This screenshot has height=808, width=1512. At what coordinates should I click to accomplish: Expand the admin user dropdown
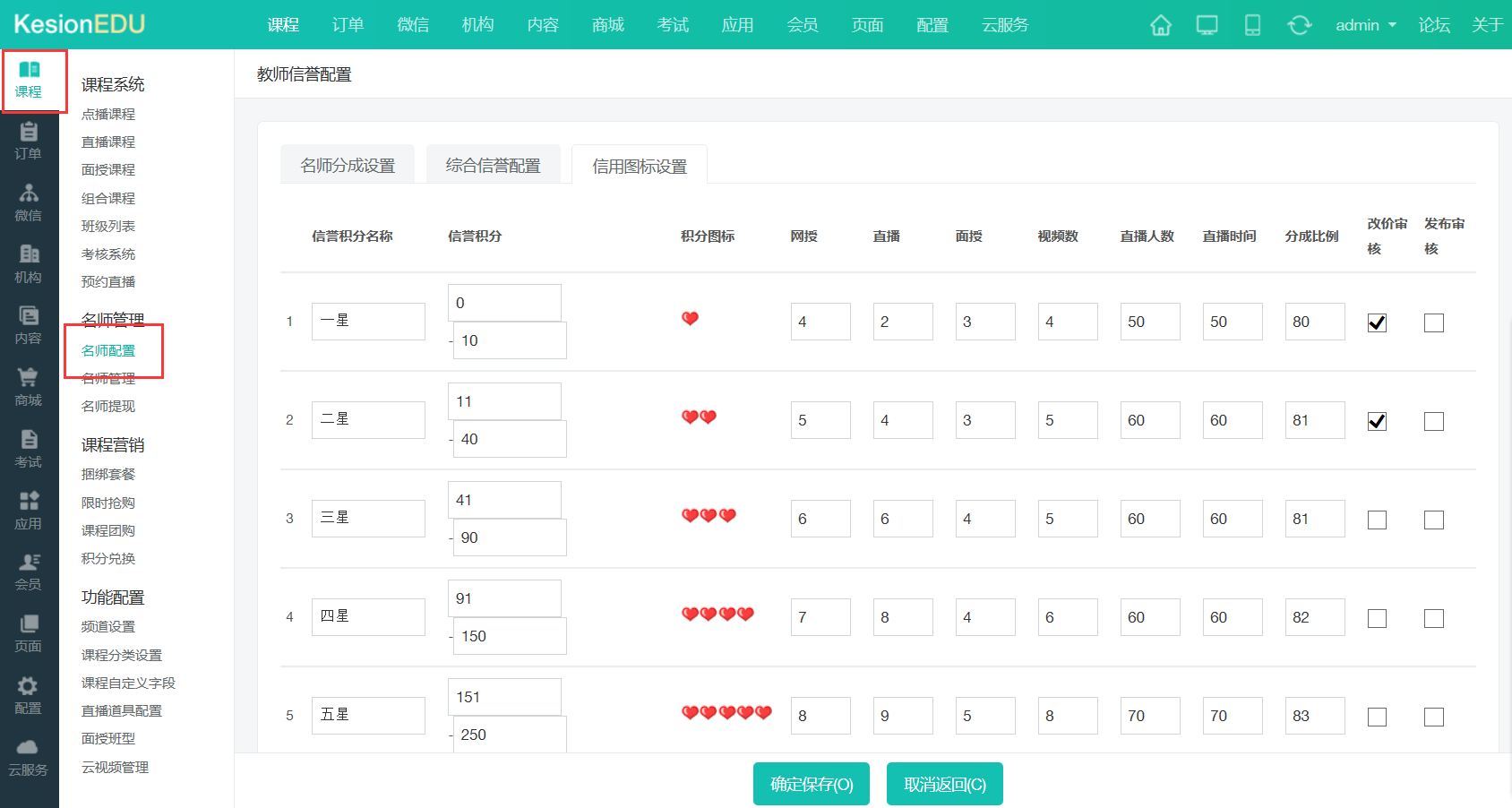pos(1365,25)
